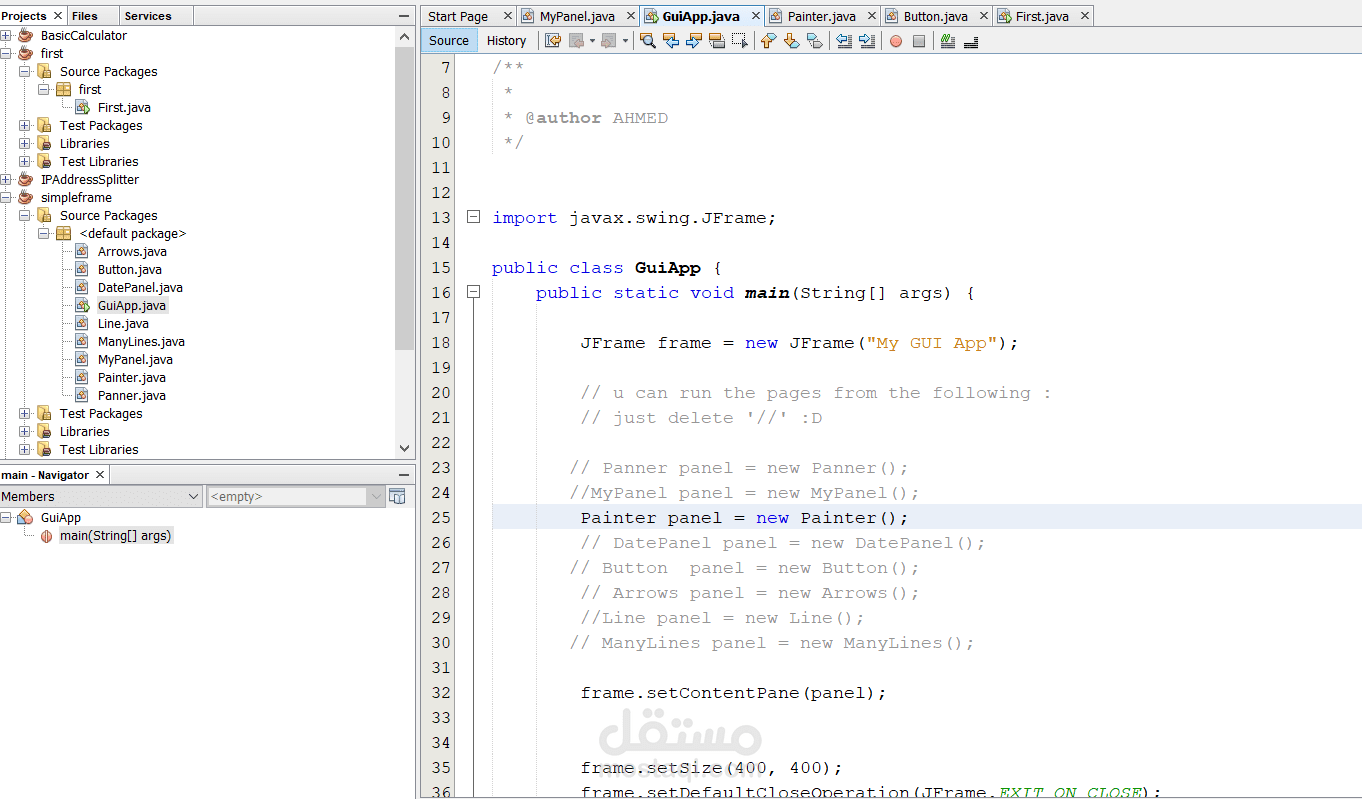Switch editor to Source view
Viewport: 1362px width, 799px height.
[x=449, y=40]
